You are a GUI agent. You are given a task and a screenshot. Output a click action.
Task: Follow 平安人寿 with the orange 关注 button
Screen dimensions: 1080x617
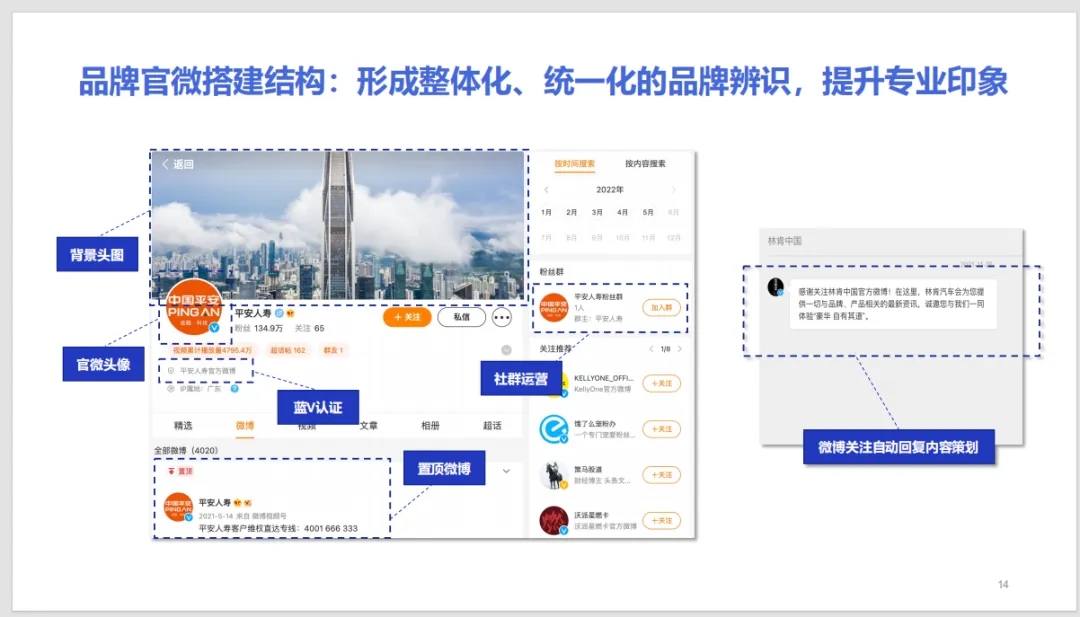[407, 317]
